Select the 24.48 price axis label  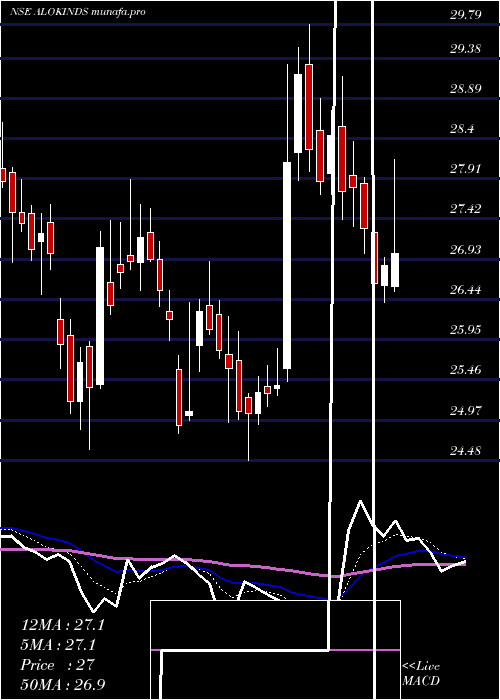[x=466, y=450]
